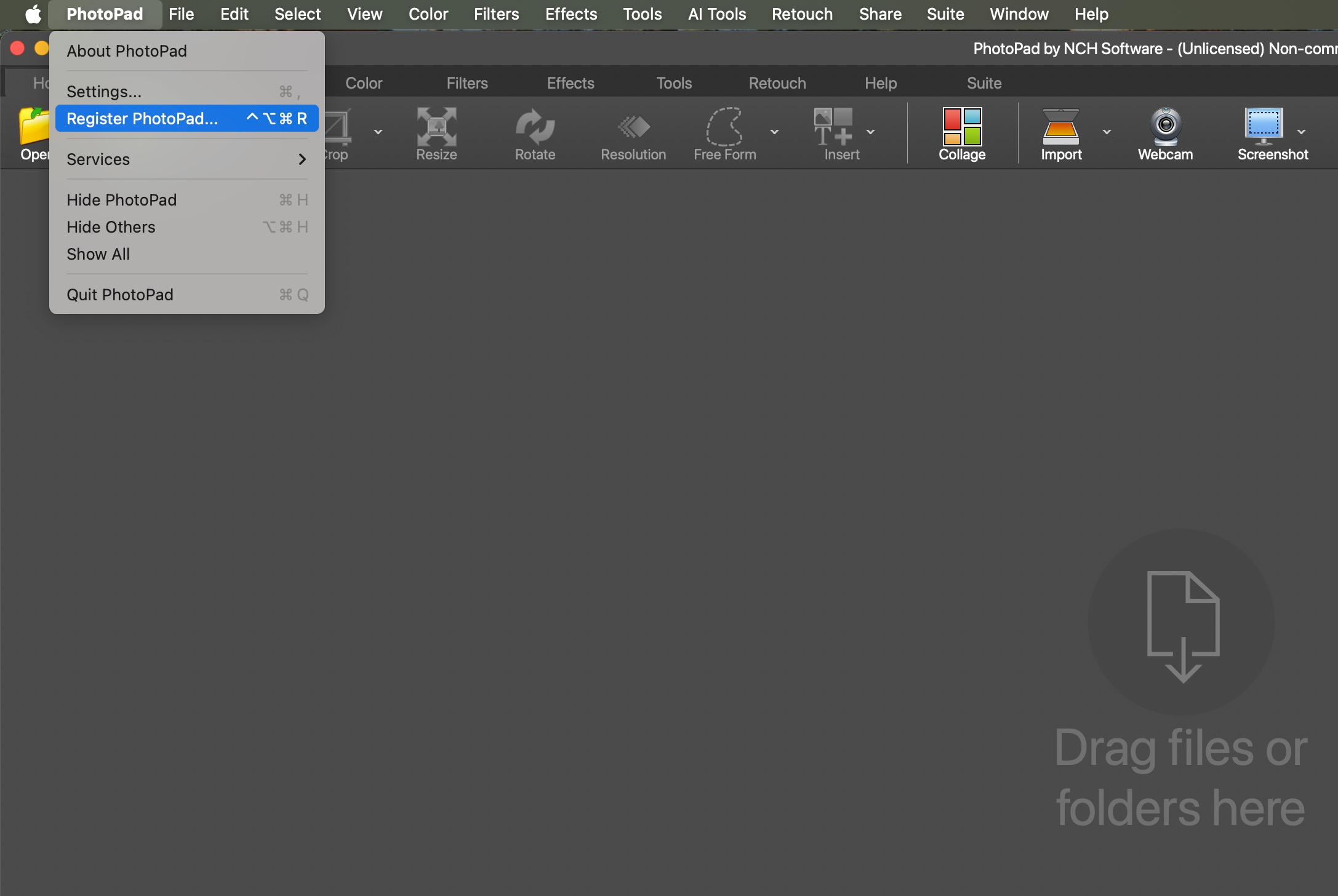This screenshot has width=1338, height=896.
Task: Open AI Tools in menu bar
Action: 717,14
